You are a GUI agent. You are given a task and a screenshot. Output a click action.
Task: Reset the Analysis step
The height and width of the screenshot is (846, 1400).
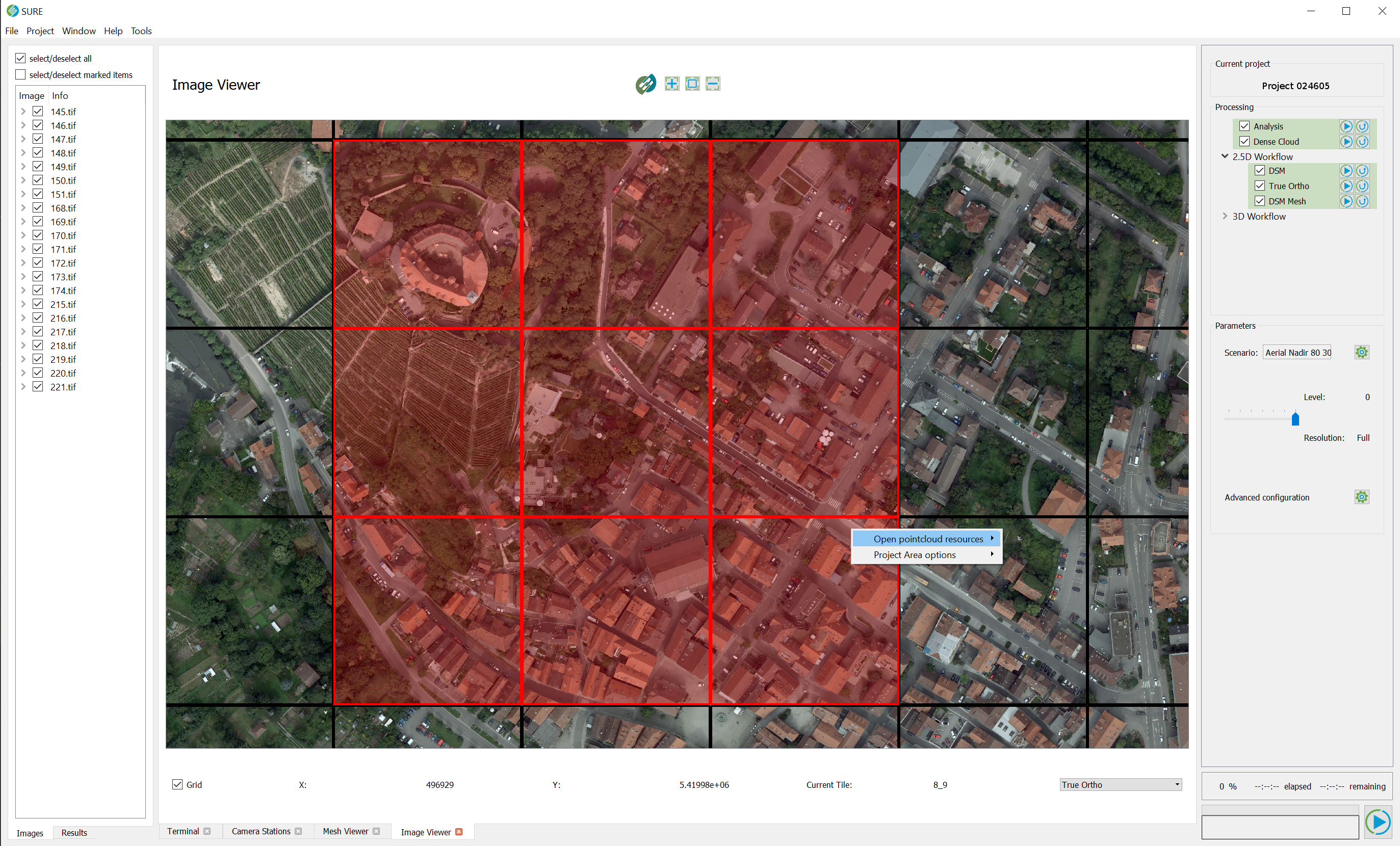pos(1362,126)
